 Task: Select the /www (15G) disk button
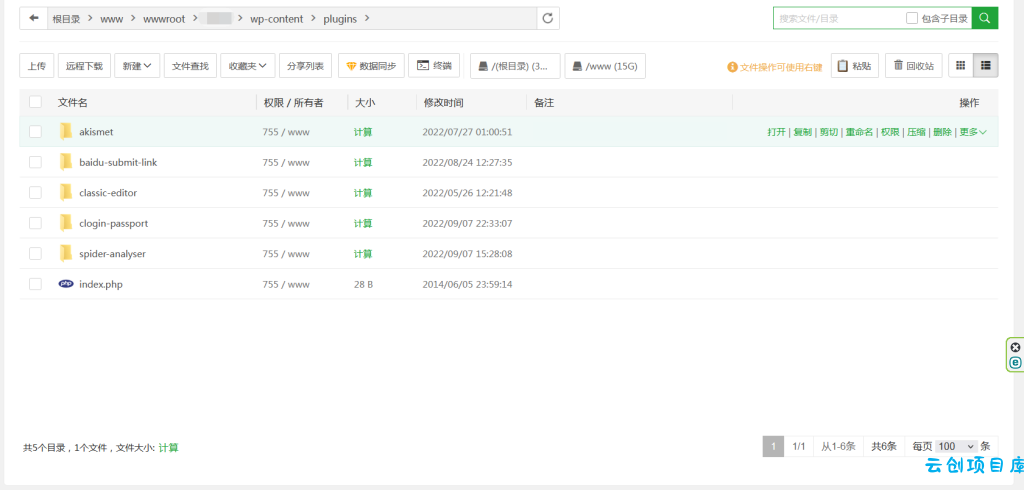tap(605, 66)
